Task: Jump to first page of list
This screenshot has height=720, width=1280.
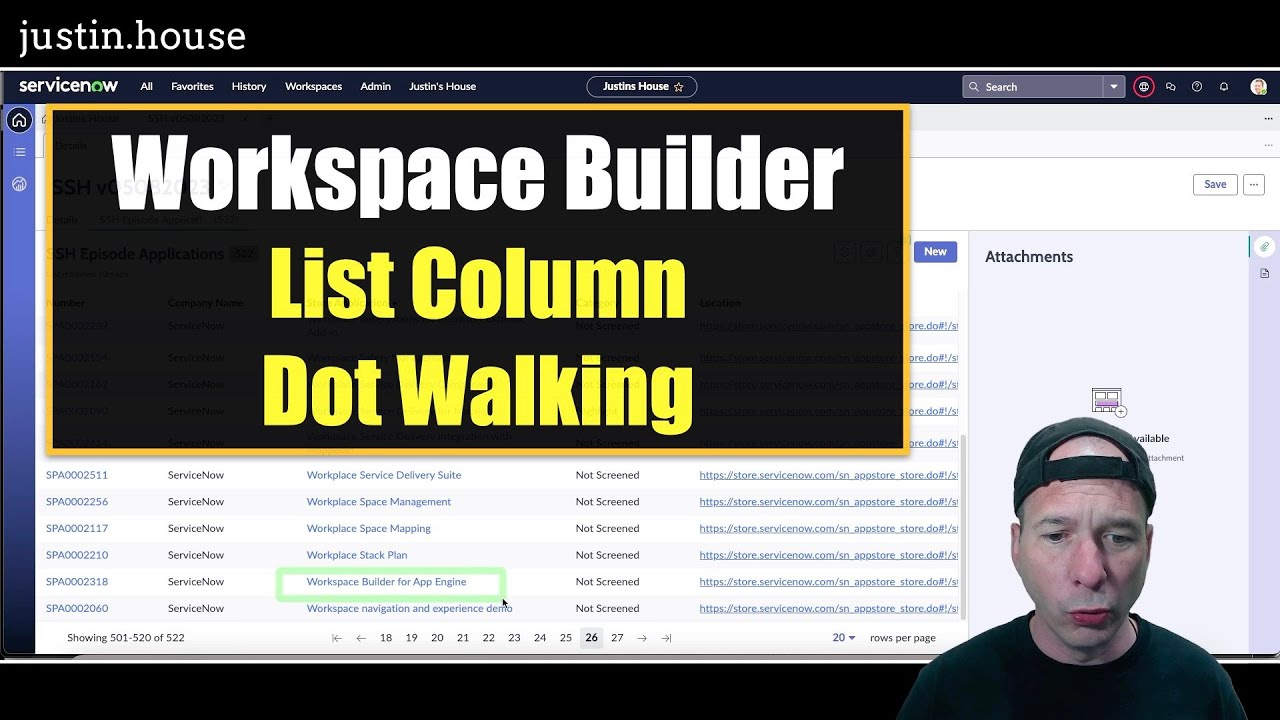Action: point(337,638)
